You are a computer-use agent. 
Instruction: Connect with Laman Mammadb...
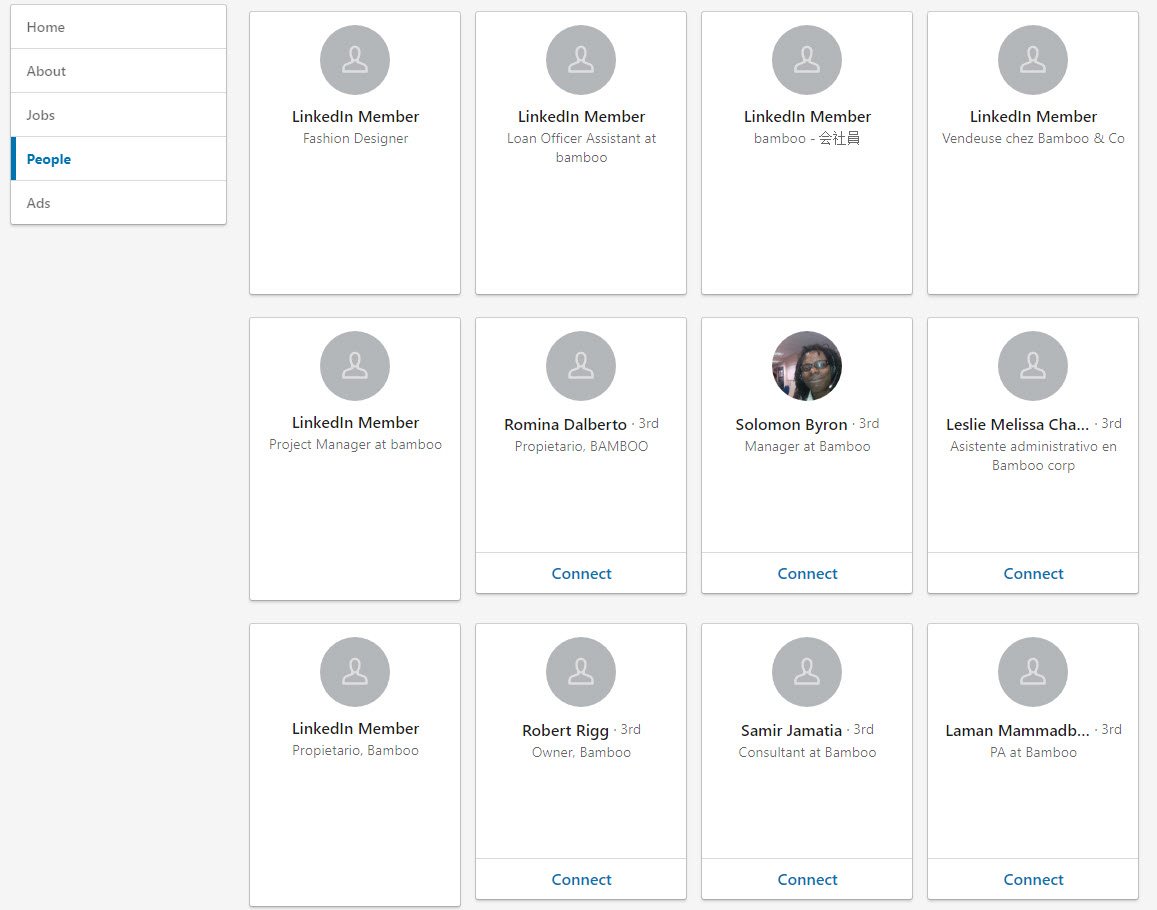[x=1032, y=879]
